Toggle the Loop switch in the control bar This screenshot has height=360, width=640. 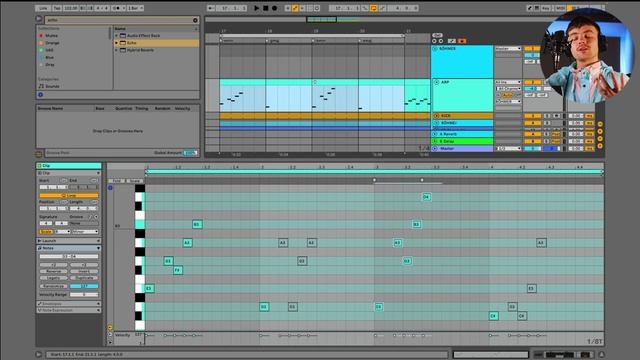(373, 8)
